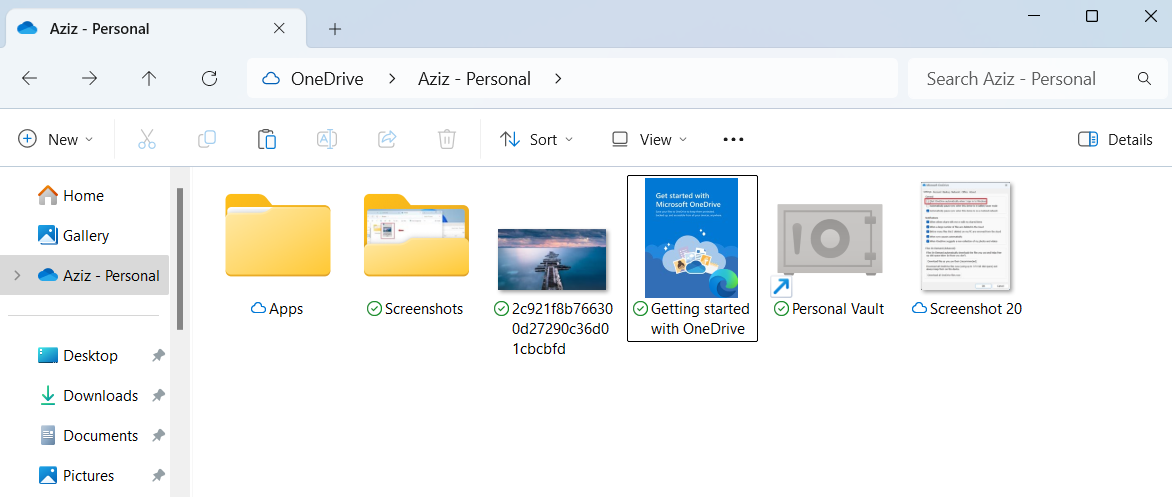
Task: Click OneDrive breadcrumb in address bar
Action: 327,78
